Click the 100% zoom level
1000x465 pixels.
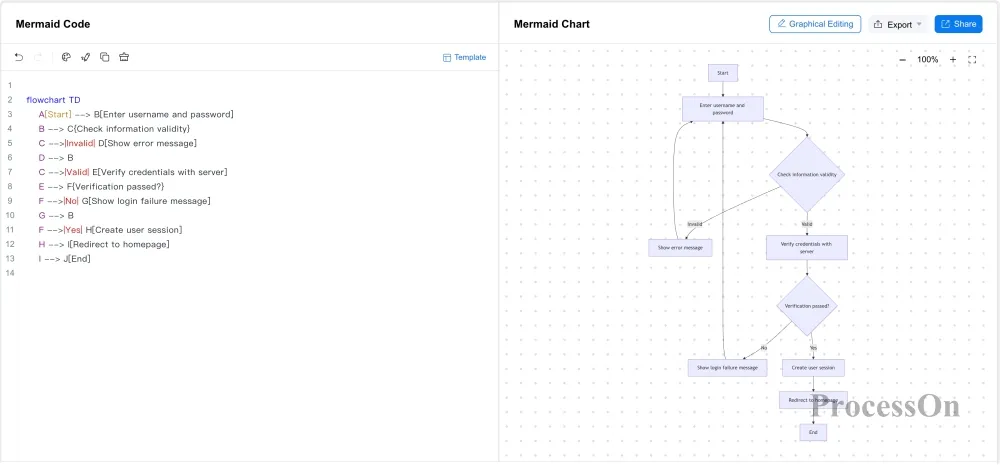pos(928,60)
